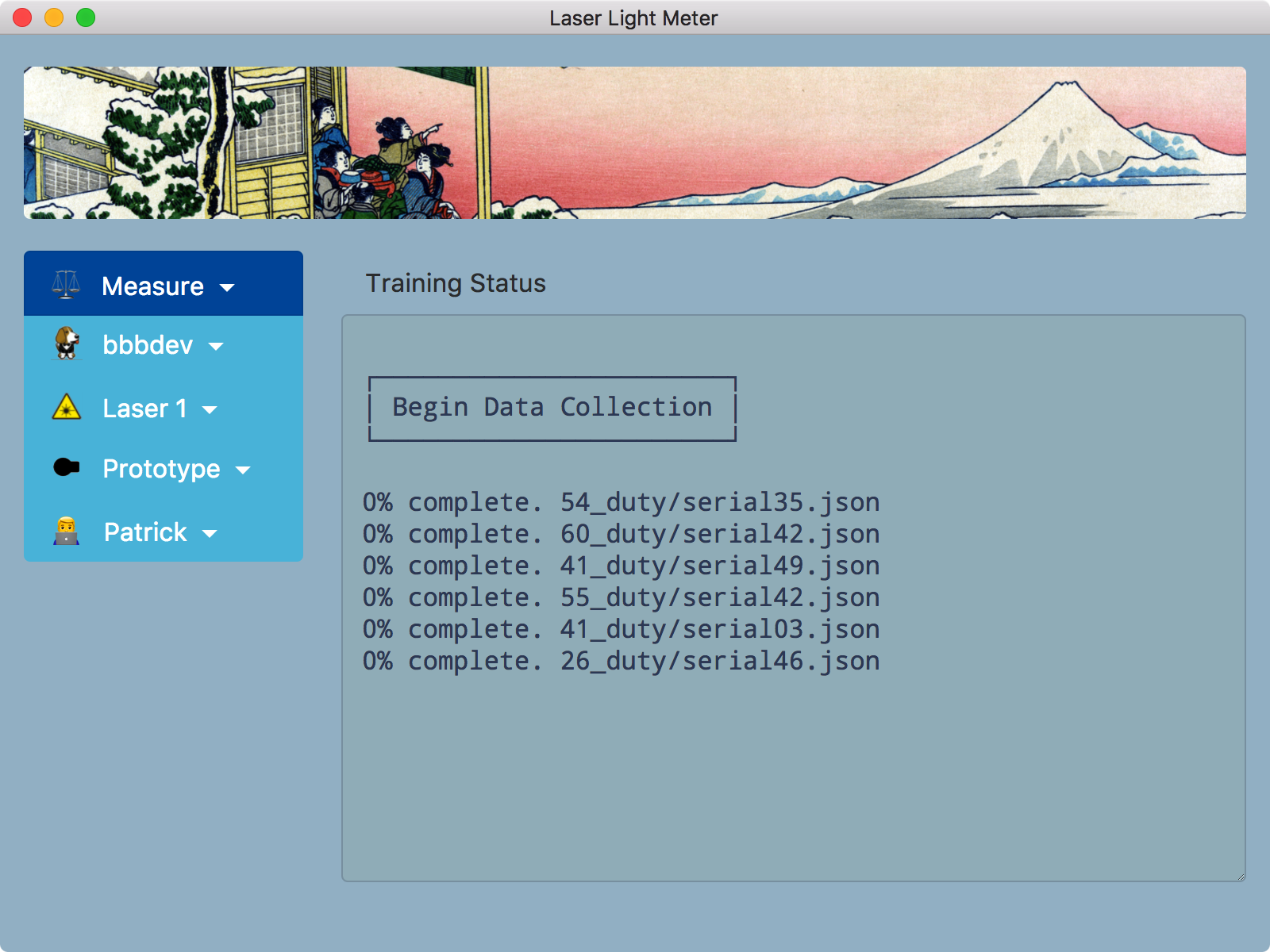This screenshot has height=952, width=1270.
Task: Select the Measure menu item
Action: [164, 283]
